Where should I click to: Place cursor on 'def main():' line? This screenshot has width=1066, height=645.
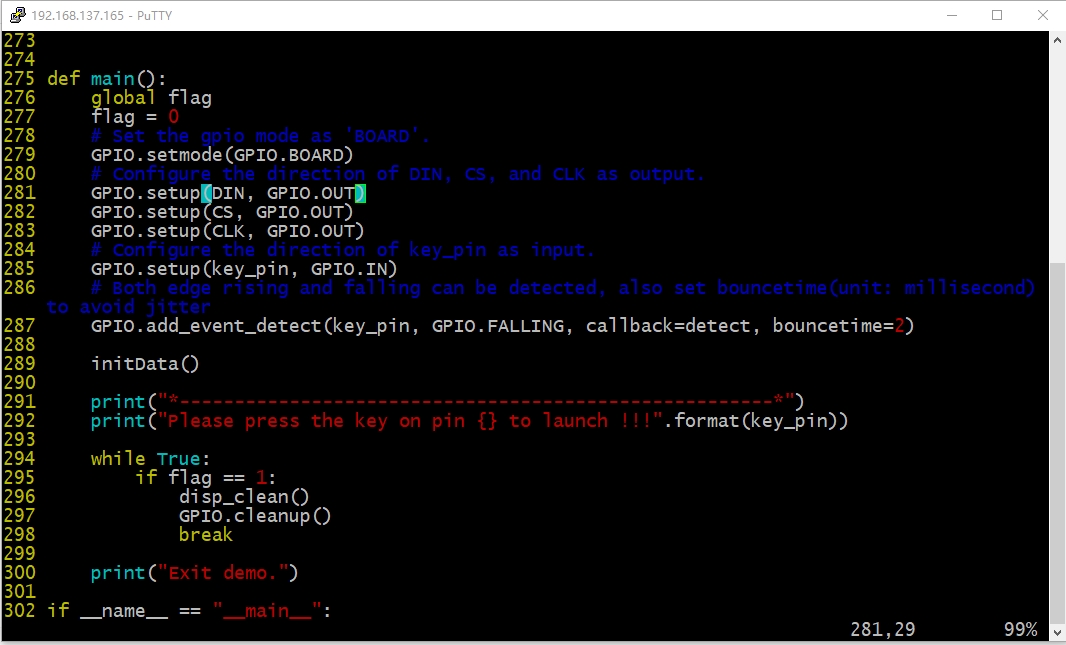pos(107,79)
